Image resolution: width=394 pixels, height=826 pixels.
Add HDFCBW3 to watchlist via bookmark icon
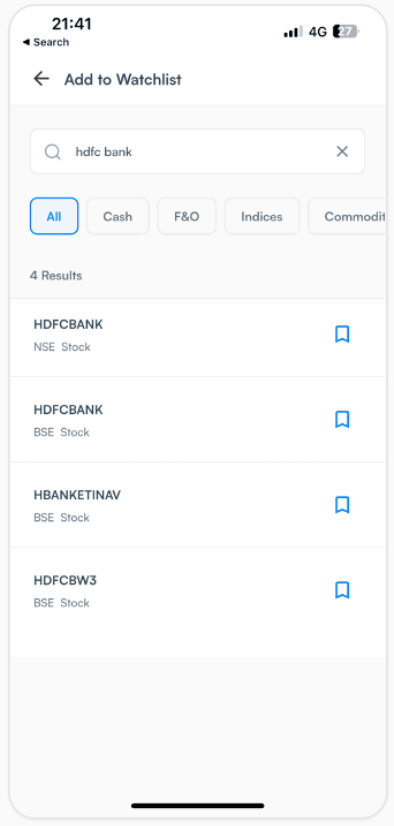[342, 590]
